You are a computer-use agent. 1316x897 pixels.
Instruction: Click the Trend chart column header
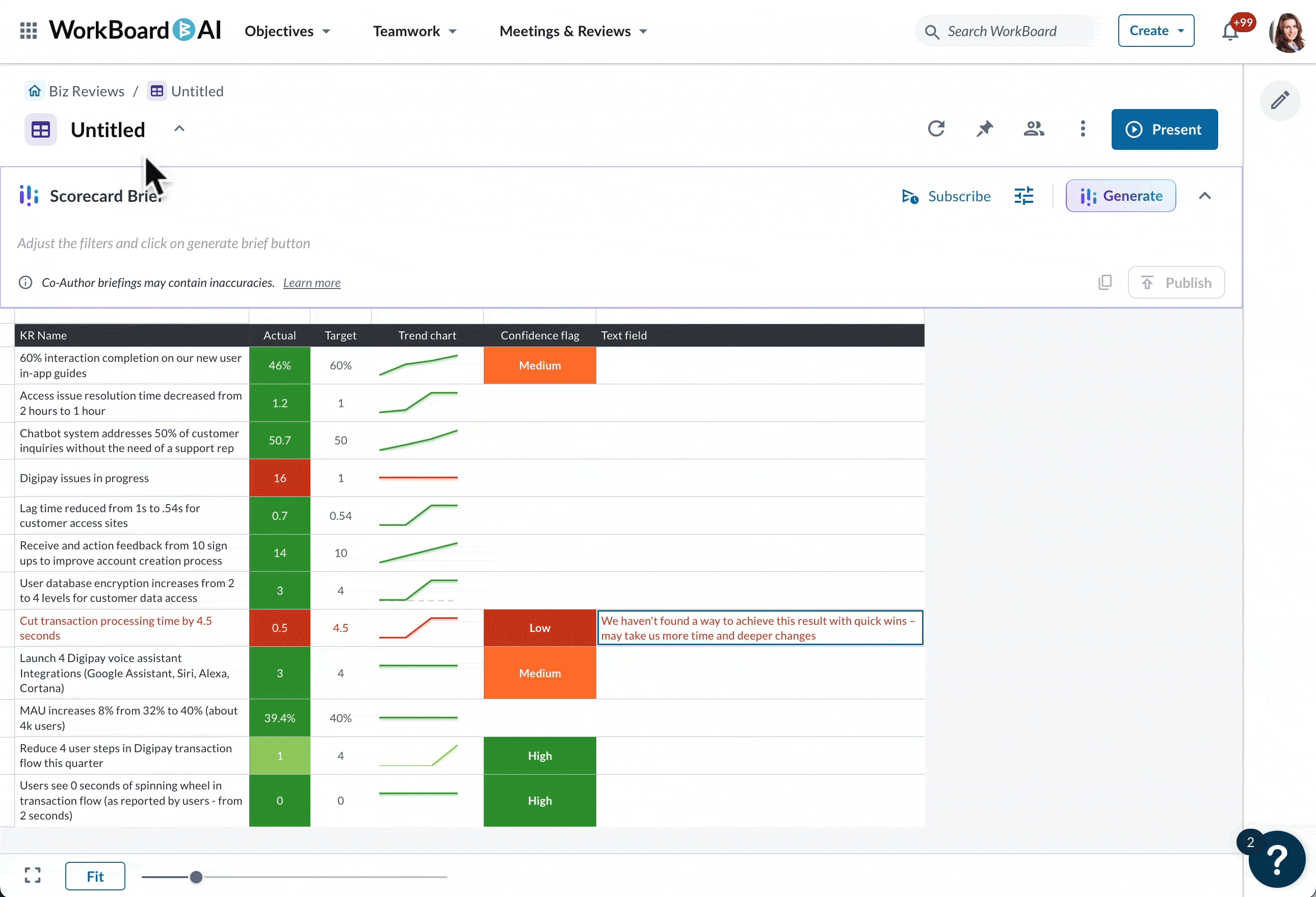point(427,335)
